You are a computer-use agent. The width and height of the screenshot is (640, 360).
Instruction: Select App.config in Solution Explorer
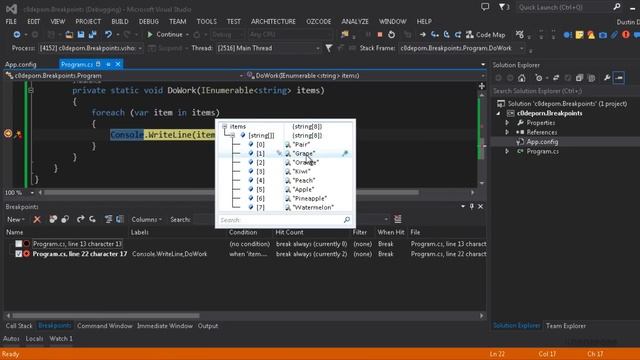pos(542,142)
